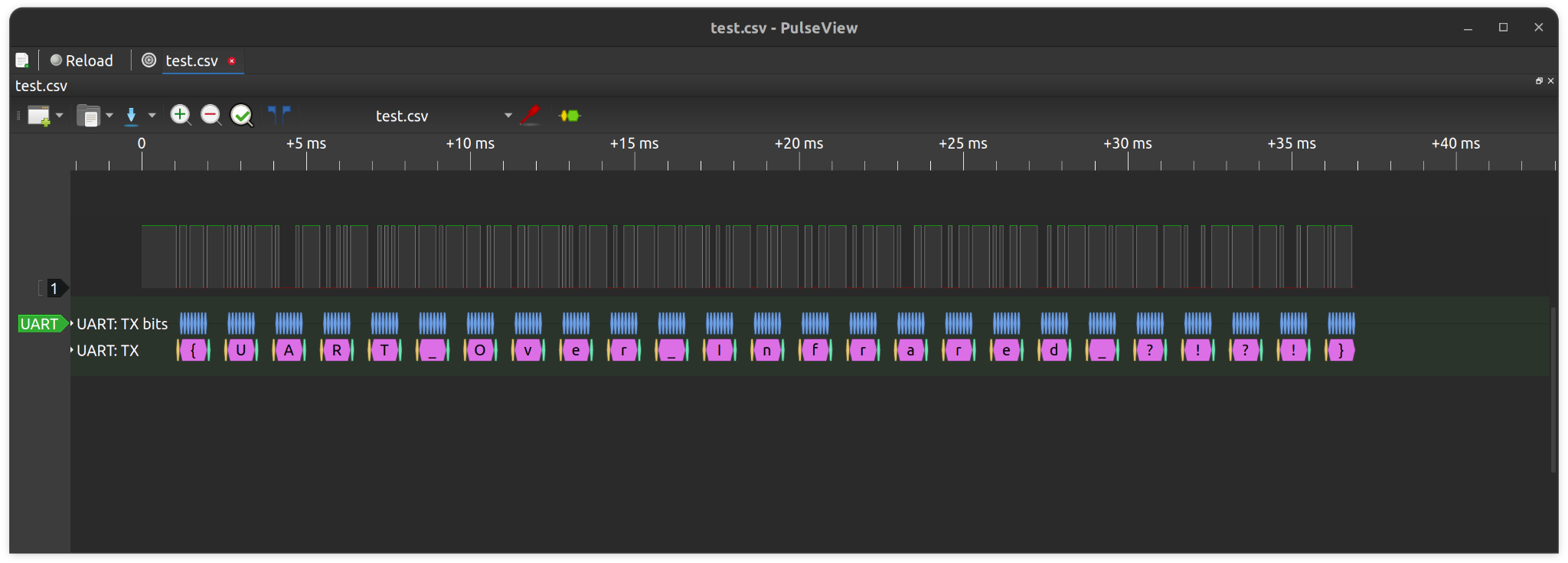
Task: Open the test.csv device selector combo box
Action: (x=440, y=116)
